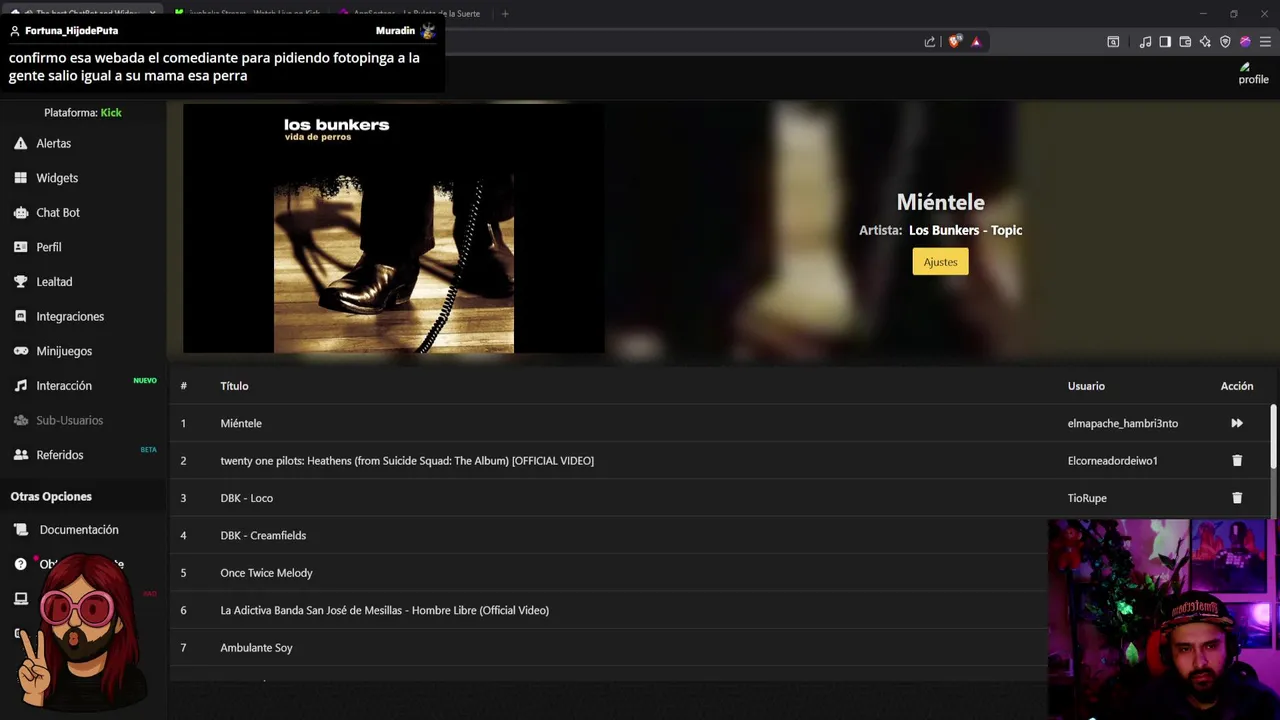The image size is (1280, 720).
Task: Click the yellow Ajustes button
Action: (940, 262)
